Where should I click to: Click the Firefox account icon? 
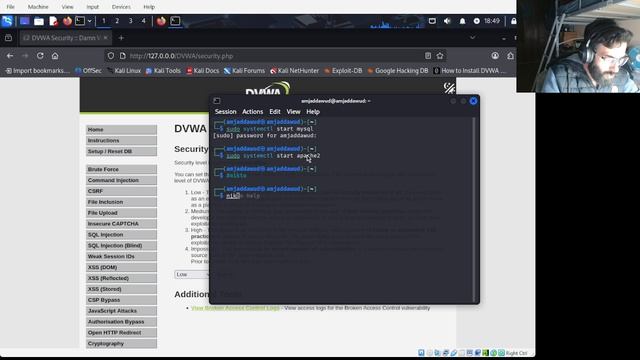click(x=495, y=56)
